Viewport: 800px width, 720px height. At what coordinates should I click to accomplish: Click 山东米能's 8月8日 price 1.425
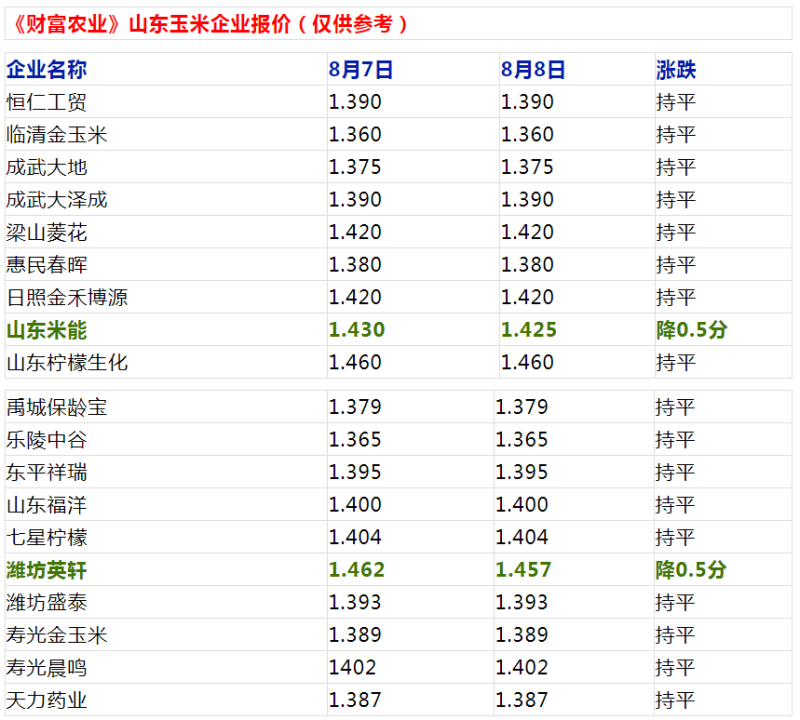tap(529, 330)
